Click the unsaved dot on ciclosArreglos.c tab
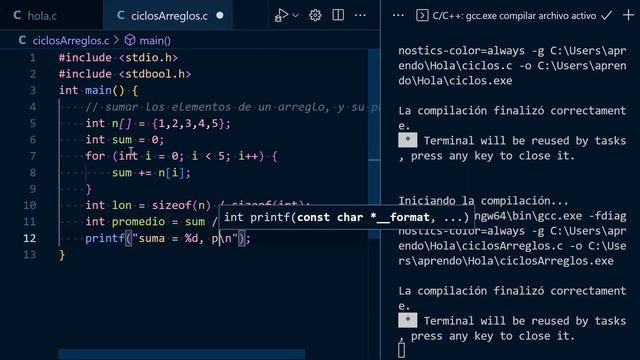The image size is (640, 360). pos(220,16)
